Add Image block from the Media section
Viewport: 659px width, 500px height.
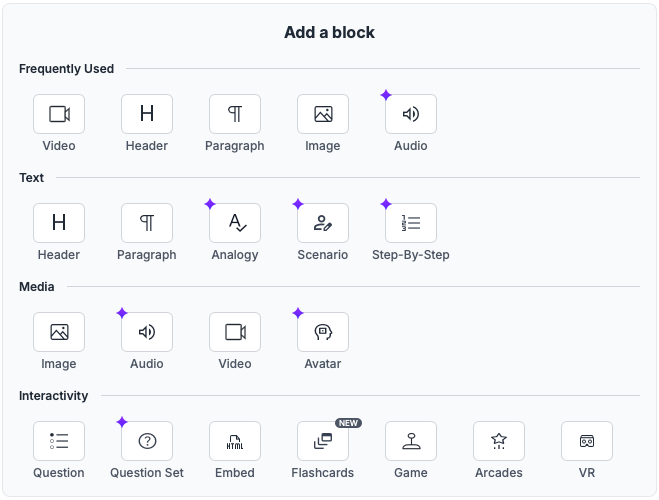(59, 332)
